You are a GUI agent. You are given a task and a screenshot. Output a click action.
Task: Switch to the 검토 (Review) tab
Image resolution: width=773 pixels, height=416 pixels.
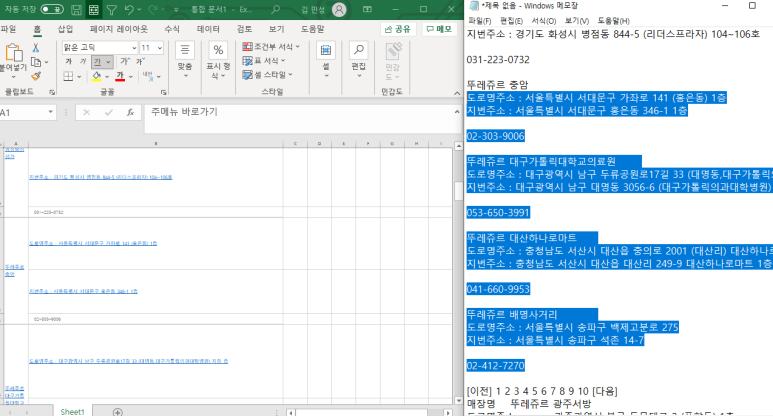pos(244,29)
